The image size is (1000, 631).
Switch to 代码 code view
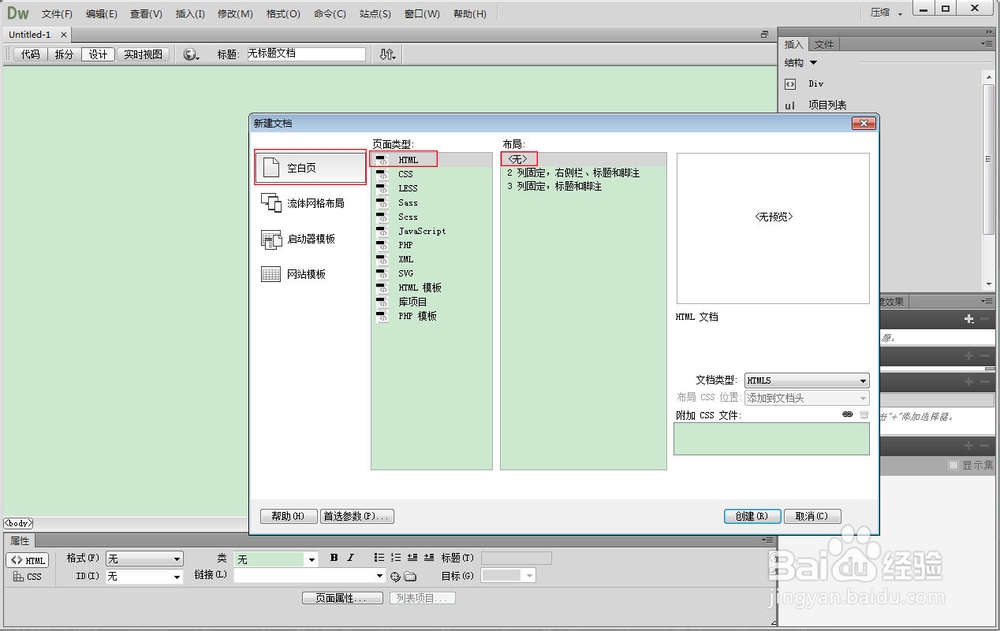[x=31, y=54]
